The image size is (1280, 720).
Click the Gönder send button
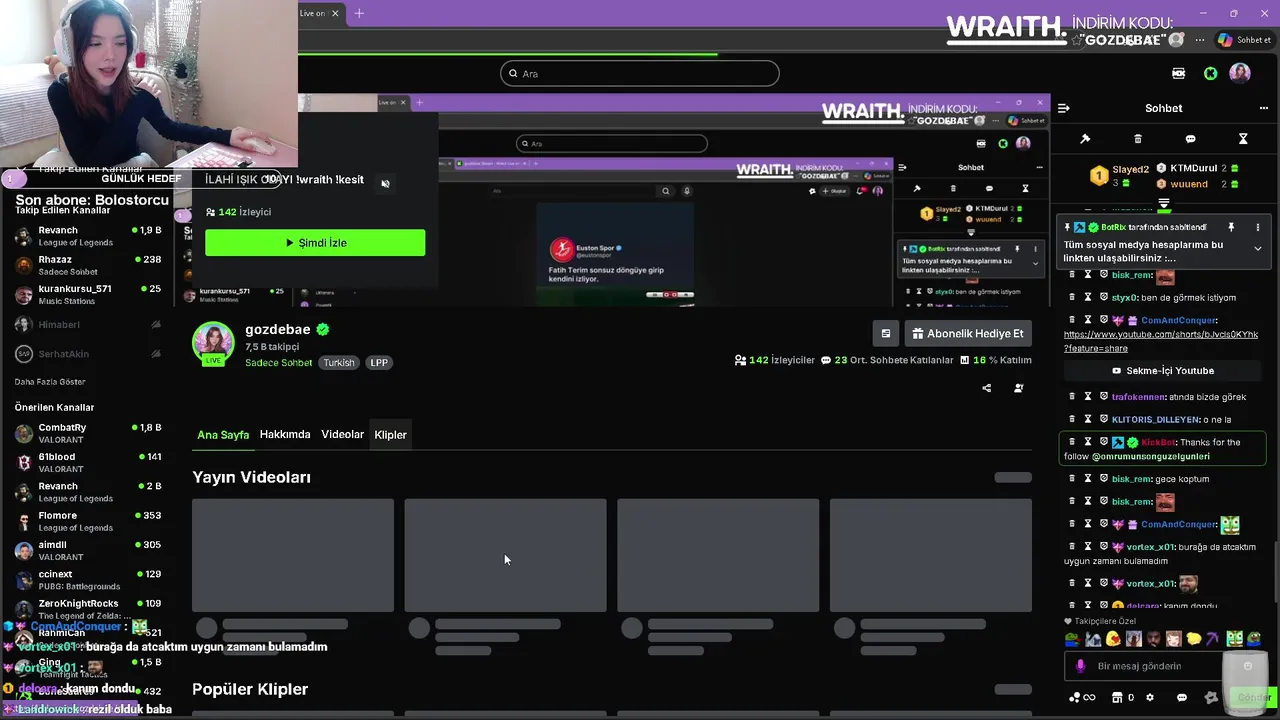[x=1253, y=697]
